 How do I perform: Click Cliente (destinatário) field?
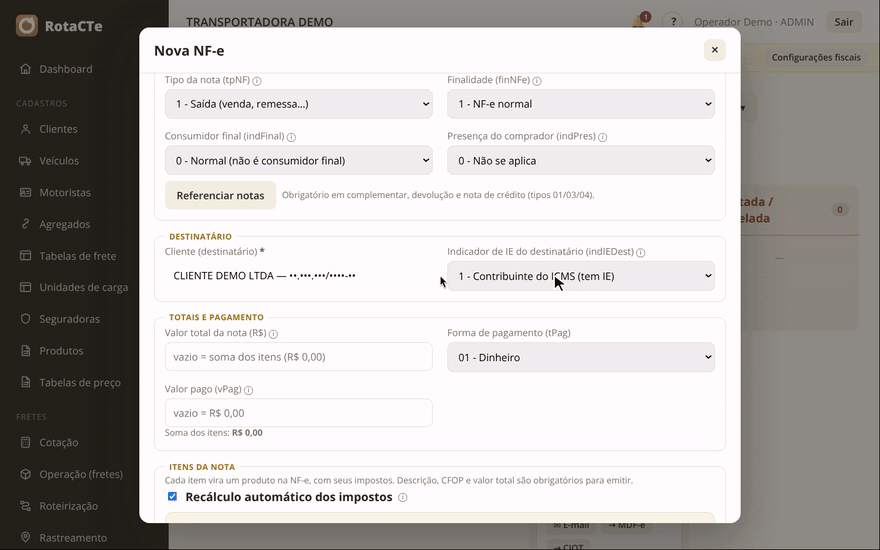[299, 276]
